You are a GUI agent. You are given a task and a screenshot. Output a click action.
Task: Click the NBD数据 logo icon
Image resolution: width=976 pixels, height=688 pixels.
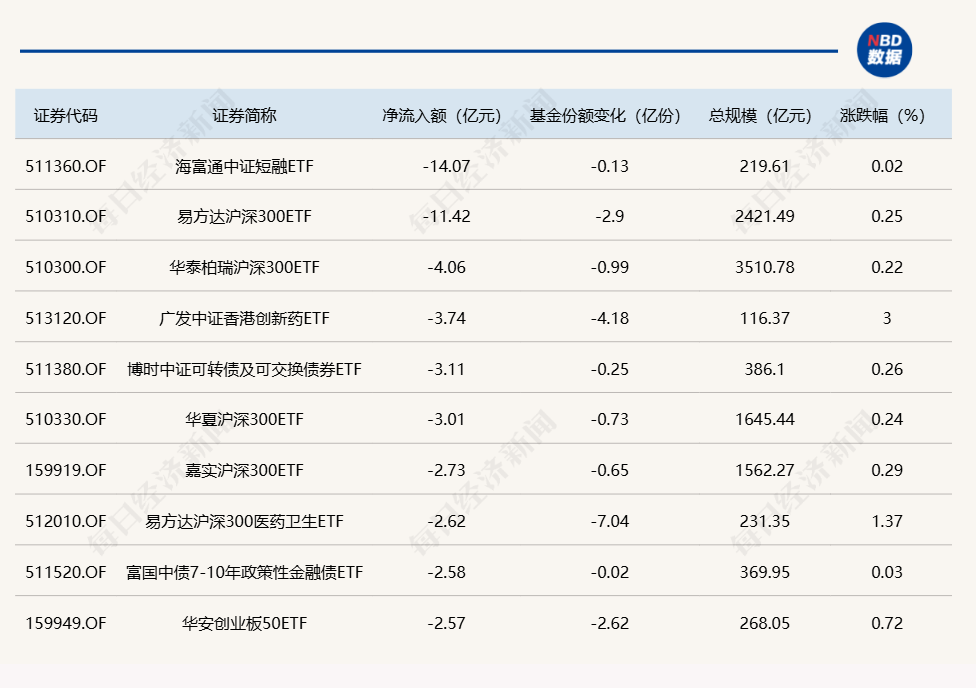(x=884, y=49)
